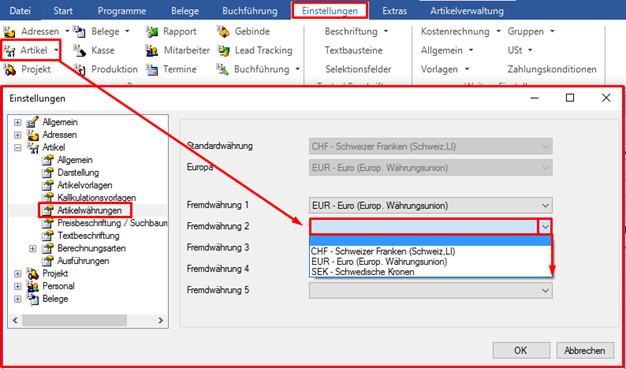Open the Artikelverwaltung ribbon tab

pyautogui.click(x=467, y=11)
